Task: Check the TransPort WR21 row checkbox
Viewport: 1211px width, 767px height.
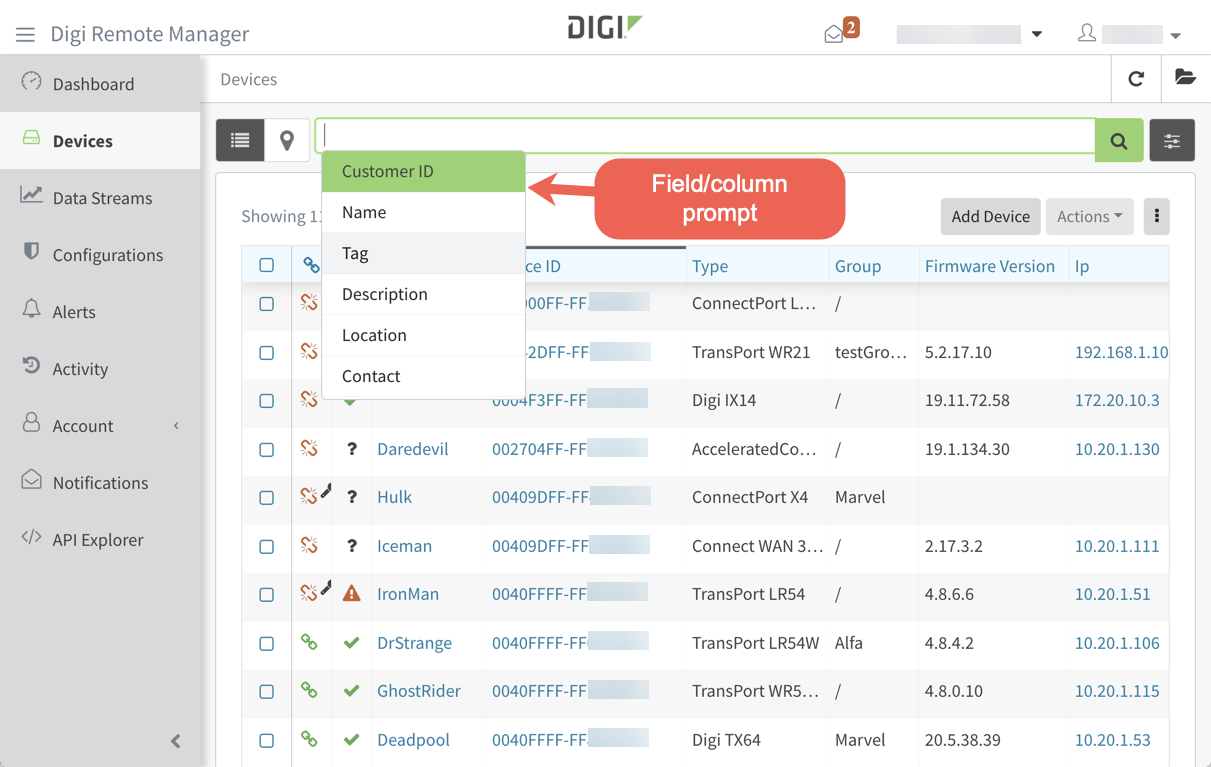Action: click(x=267, y=352)
